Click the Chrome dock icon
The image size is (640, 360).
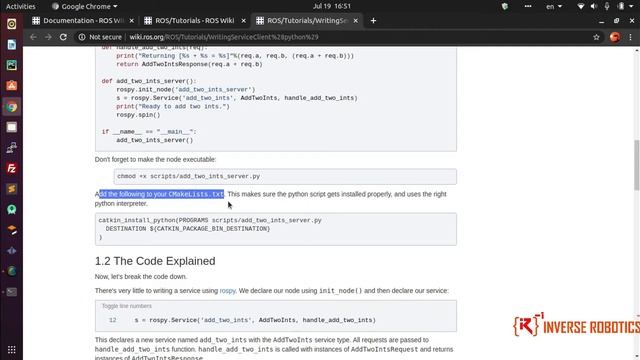pos(11,107)
